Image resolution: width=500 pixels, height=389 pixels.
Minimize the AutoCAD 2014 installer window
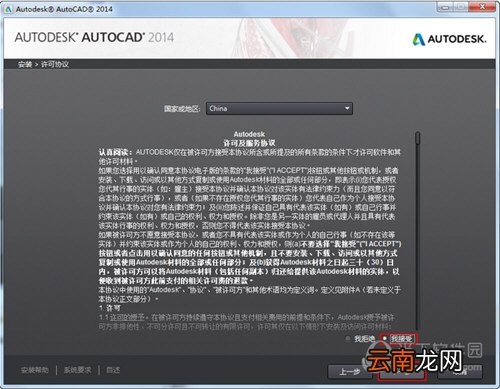(445, 7)
